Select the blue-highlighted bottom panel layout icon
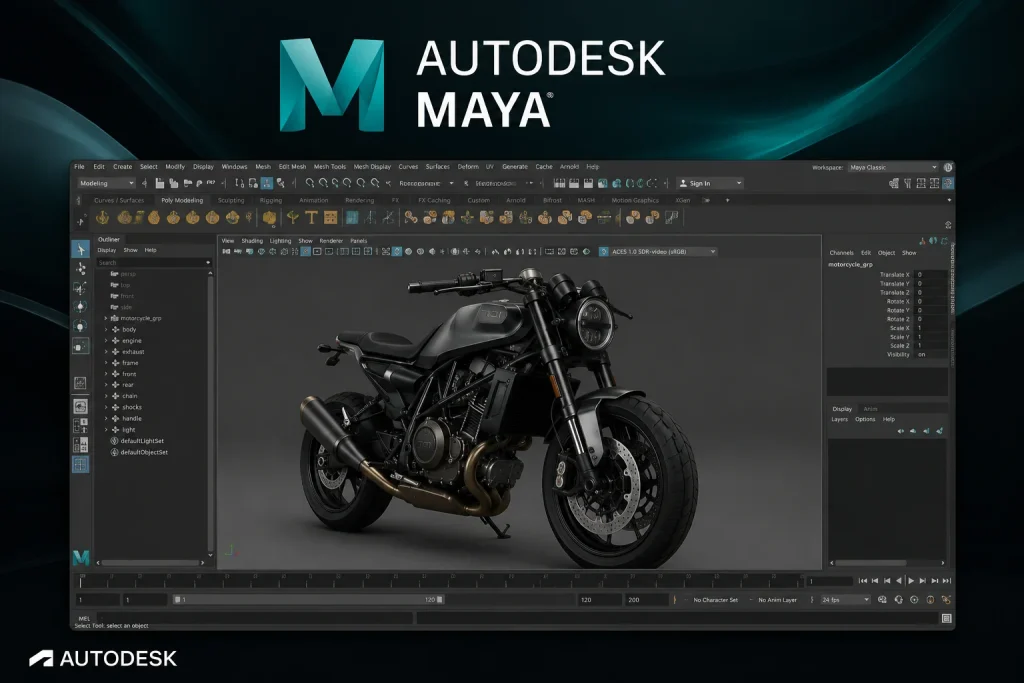 click(80, 464)
